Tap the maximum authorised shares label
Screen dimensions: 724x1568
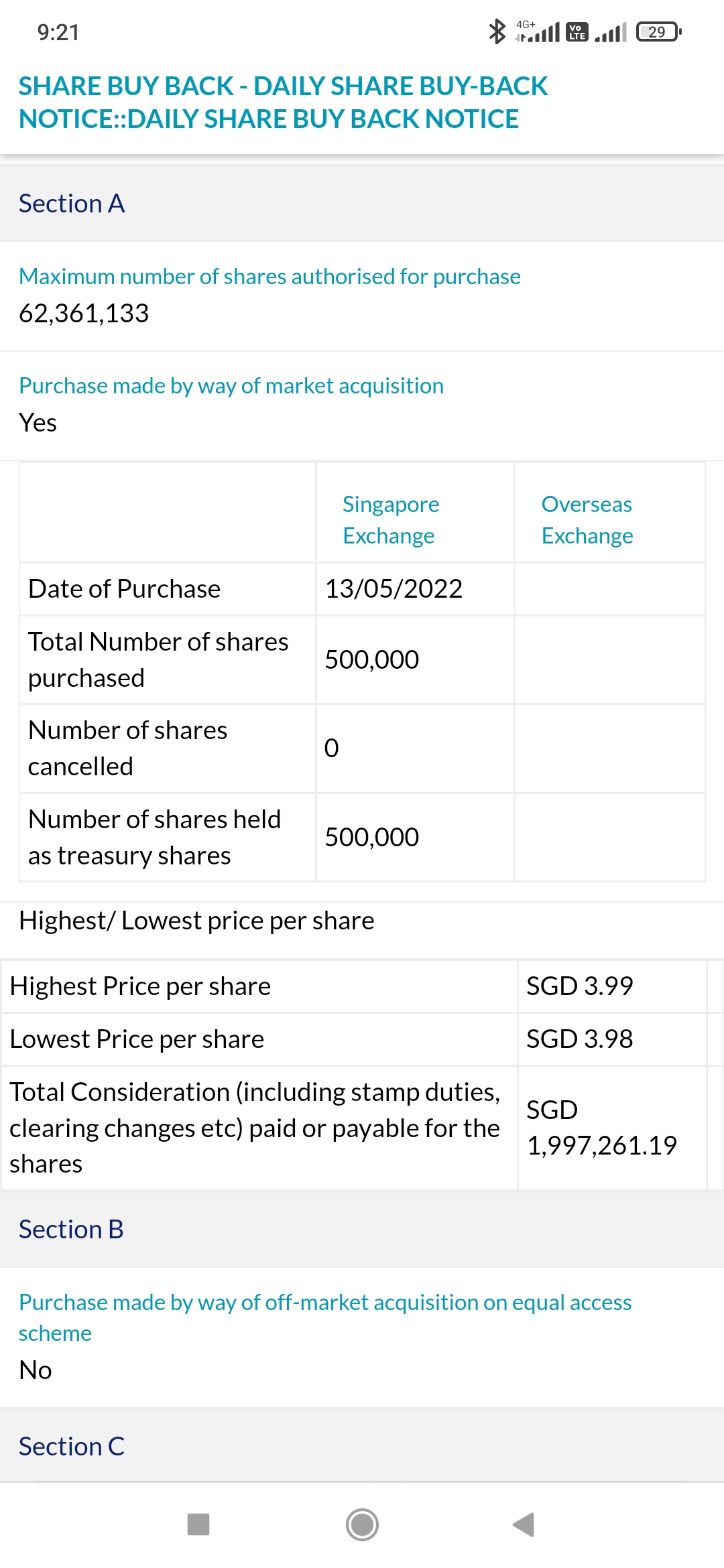coord(269,276)
